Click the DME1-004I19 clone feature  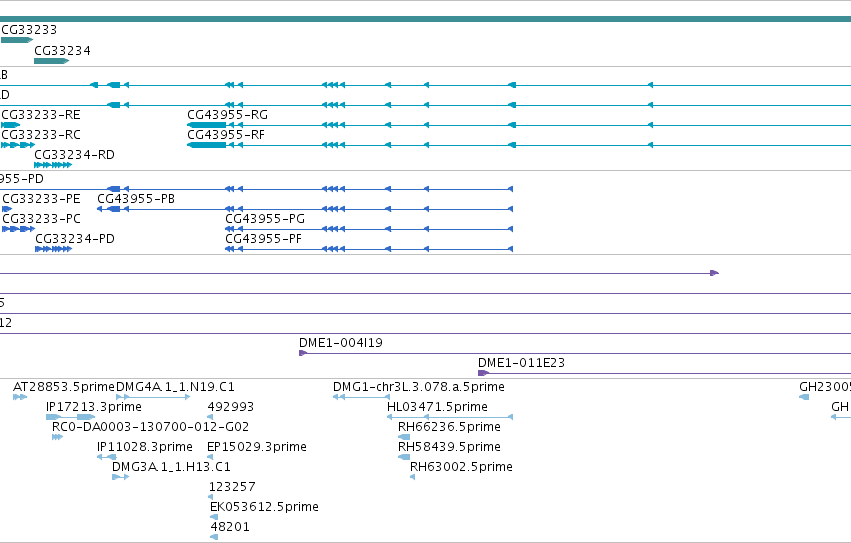575,353
